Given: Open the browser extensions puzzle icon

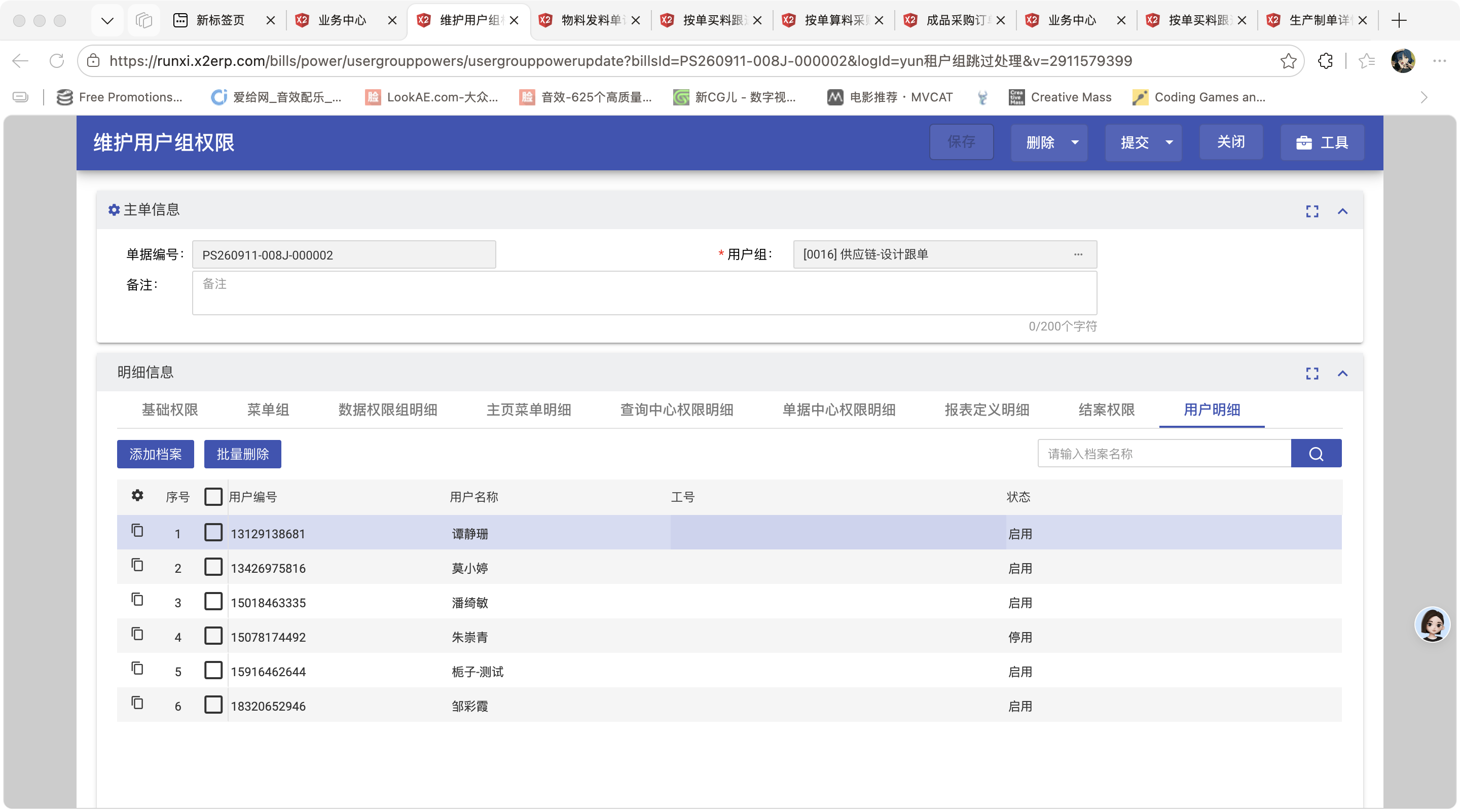Looking at the screenshot, I should pyautogui.click(x=1325, y=61).
